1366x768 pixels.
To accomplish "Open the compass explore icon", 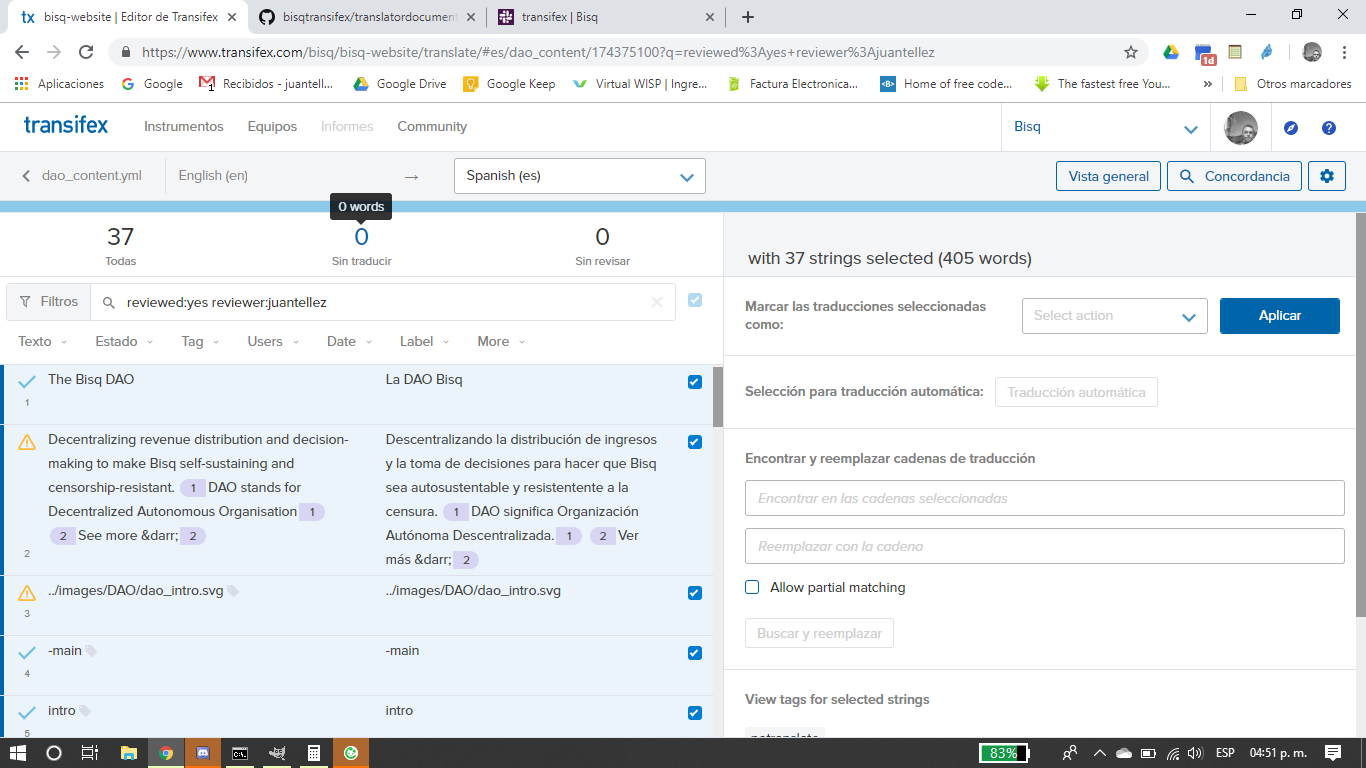I will tap(1291, 128).
